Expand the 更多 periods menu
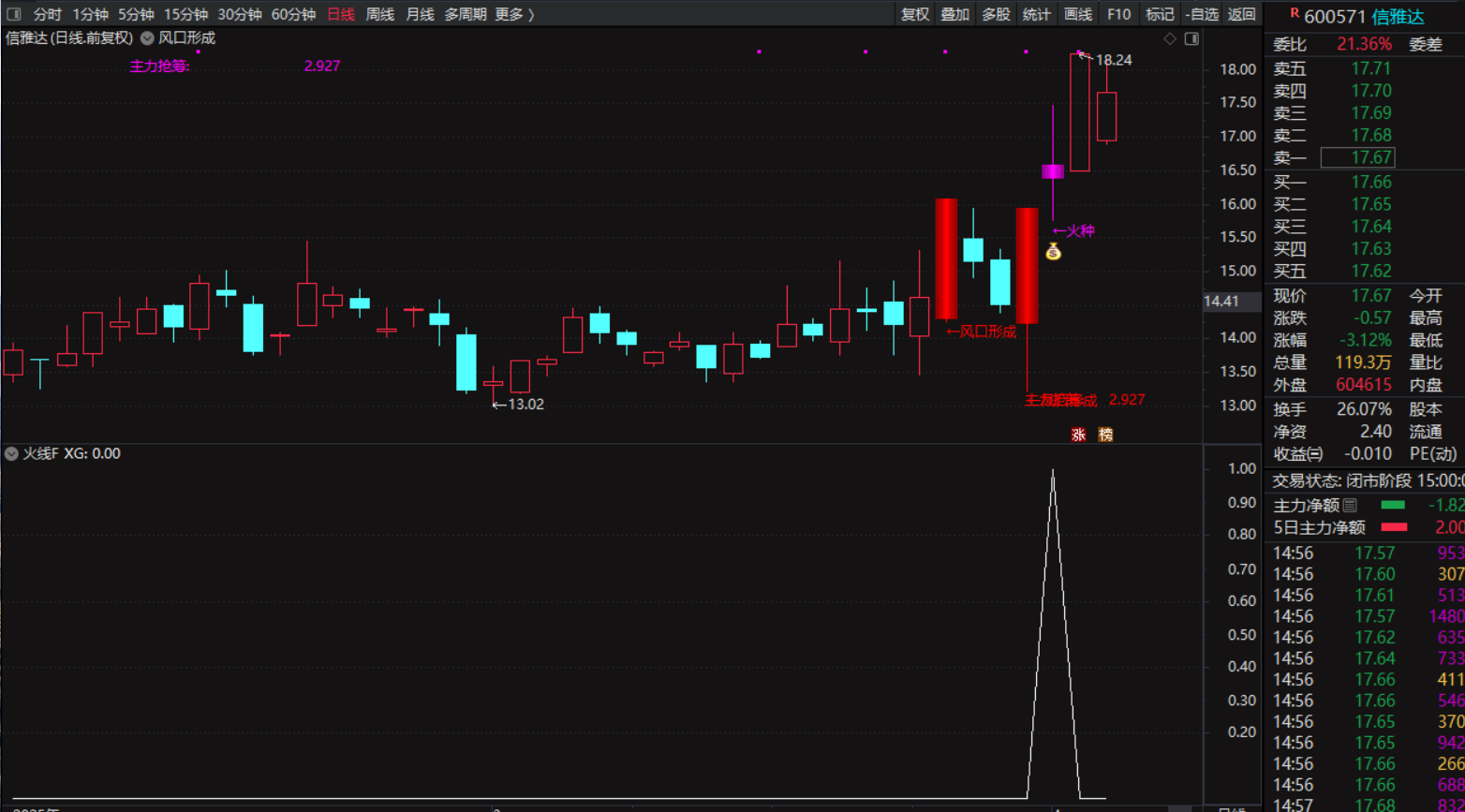The width and height of the screenshot is (1465, 812). click(514, 14)
